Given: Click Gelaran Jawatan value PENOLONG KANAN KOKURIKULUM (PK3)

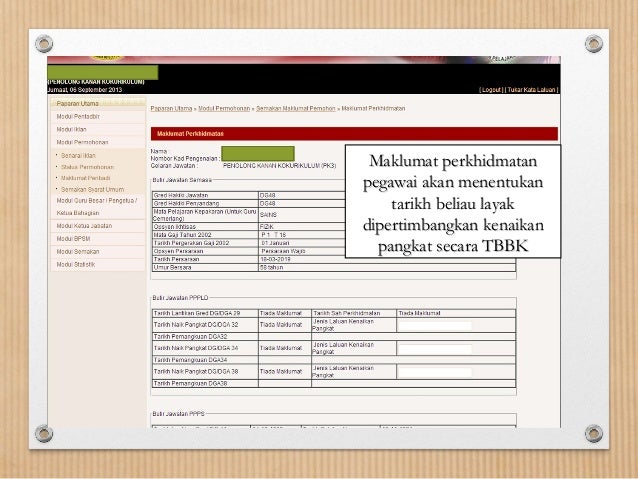Looking at the screenshot, I should coord(280,166).
